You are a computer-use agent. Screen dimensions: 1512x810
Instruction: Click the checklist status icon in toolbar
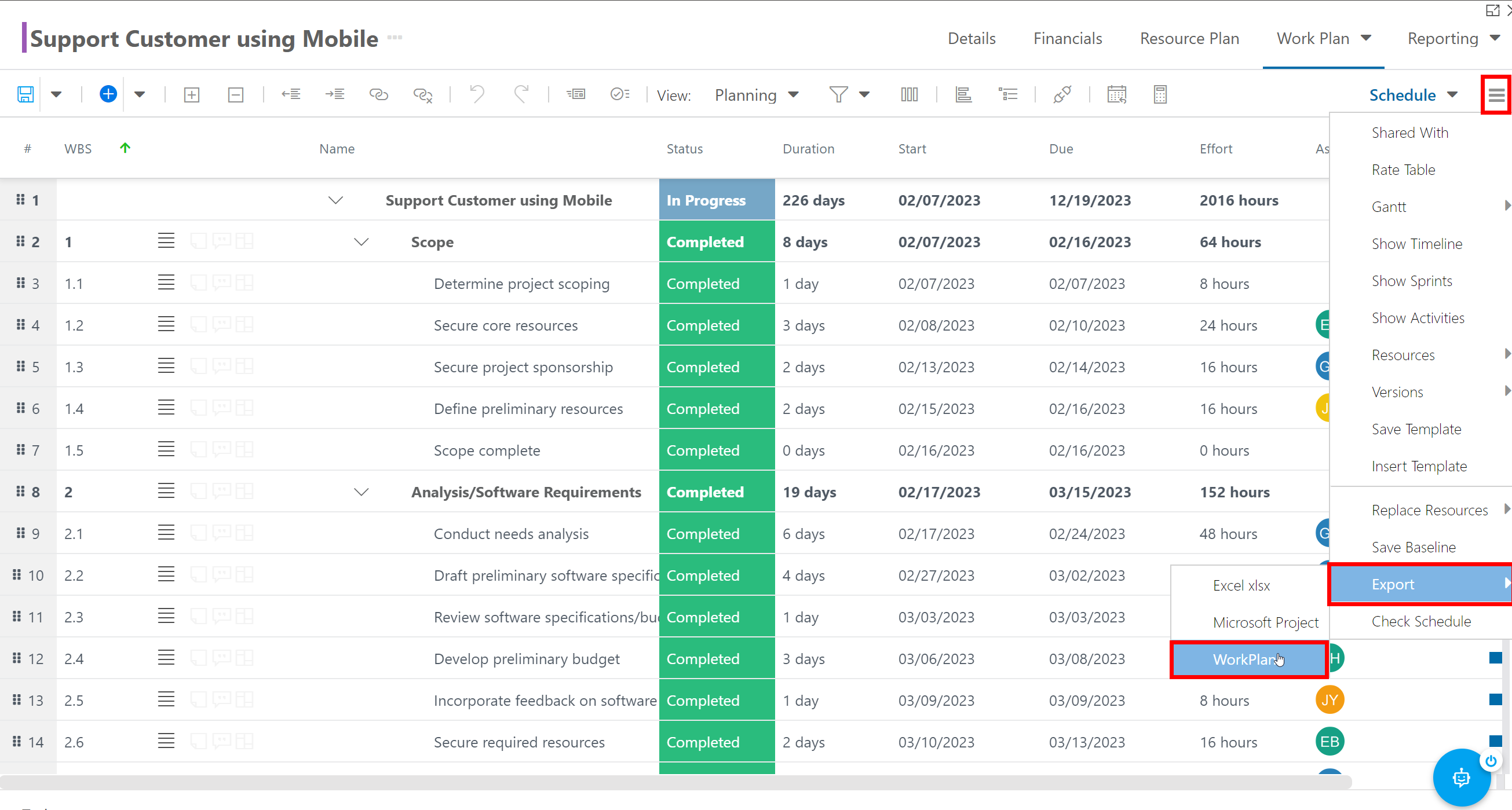pos(620,94)
